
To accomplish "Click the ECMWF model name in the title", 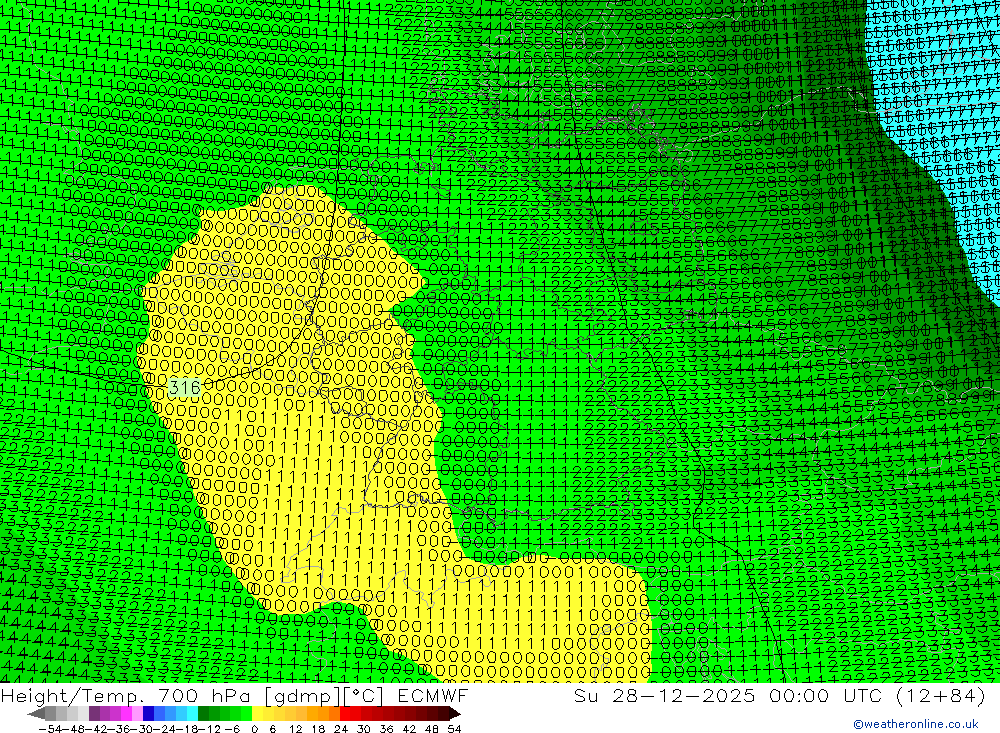I will (432, 695).
